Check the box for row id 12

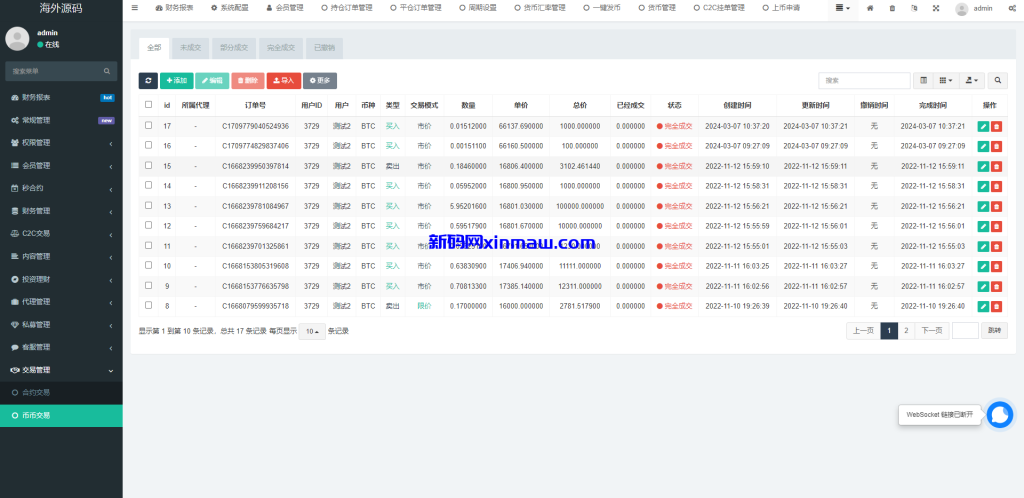148,225
